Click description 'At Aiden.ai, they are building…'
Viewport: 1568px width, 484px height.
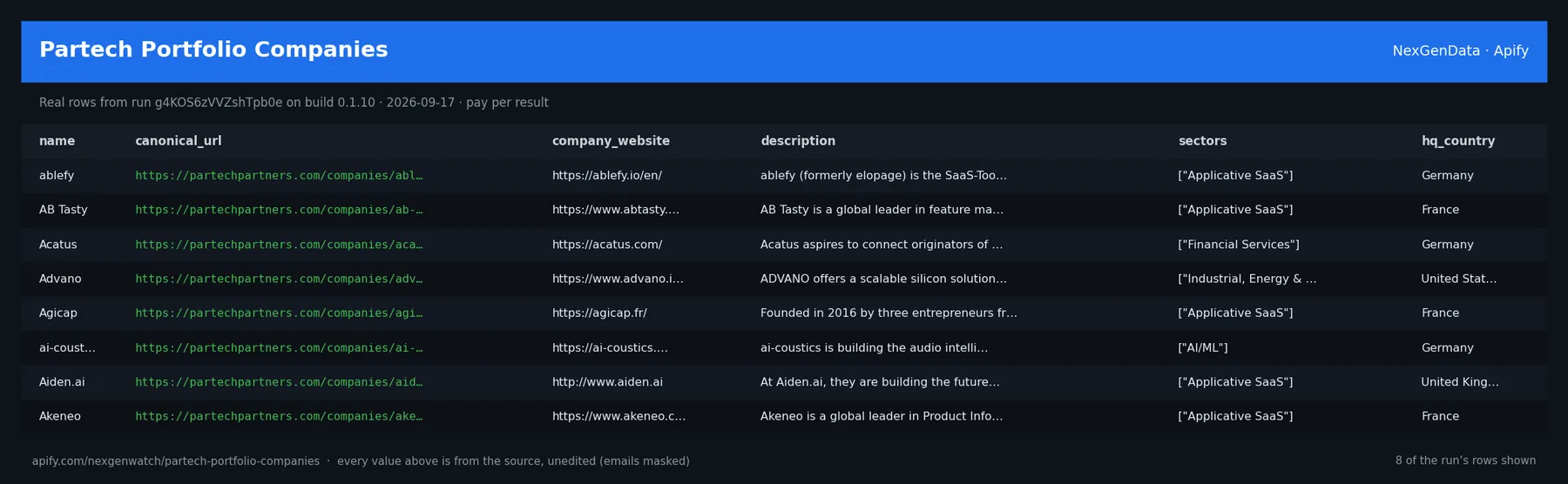click(880, 382)
